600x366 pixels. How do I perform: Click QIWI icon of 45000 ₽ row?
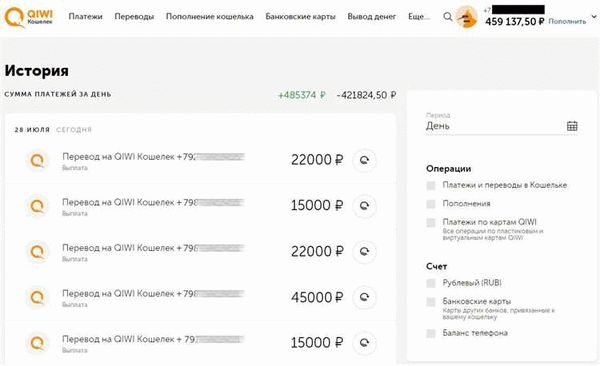37,297
